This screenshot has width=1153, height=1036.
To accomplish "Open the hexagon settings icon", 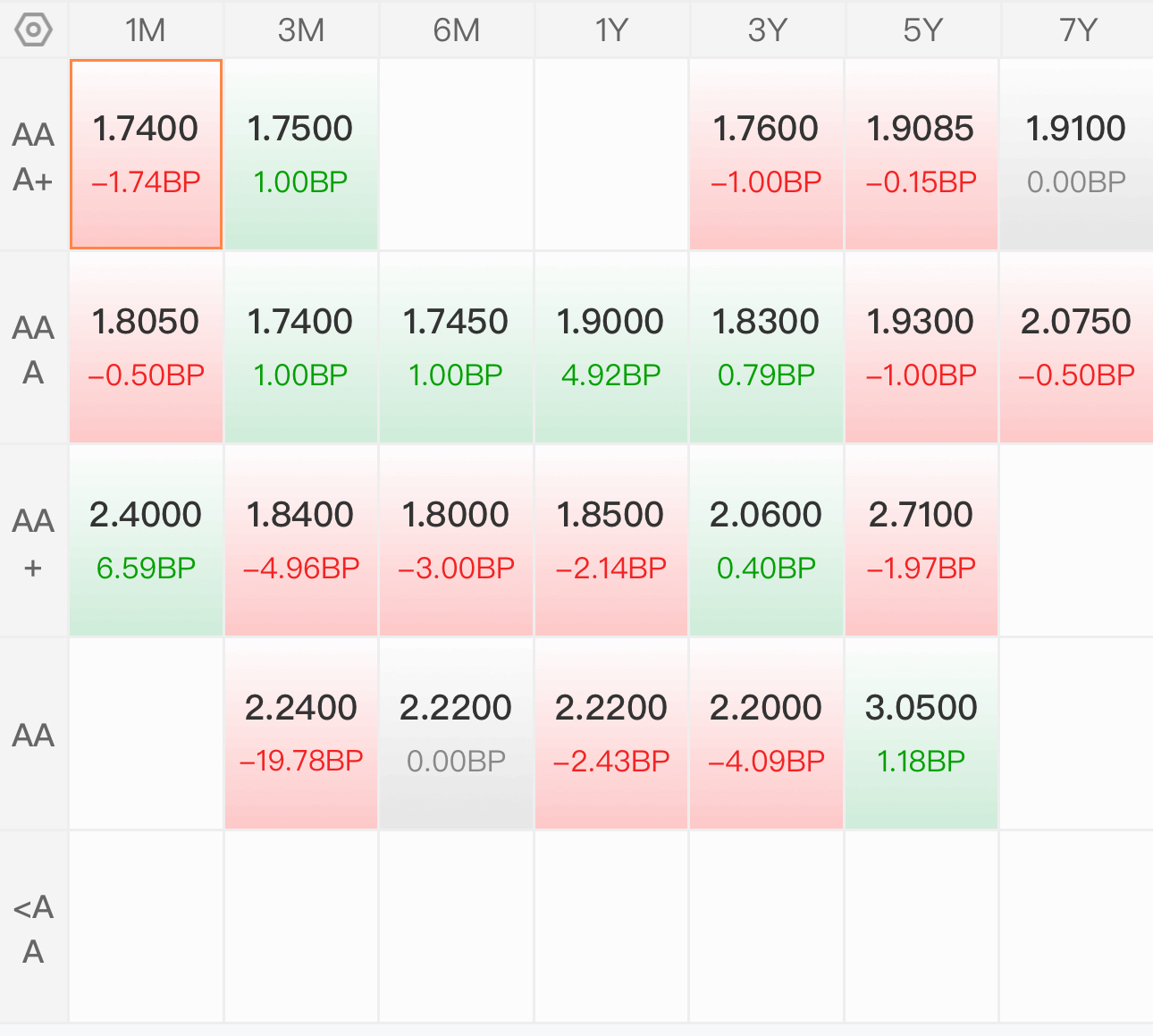I will [x=34, y=30].
